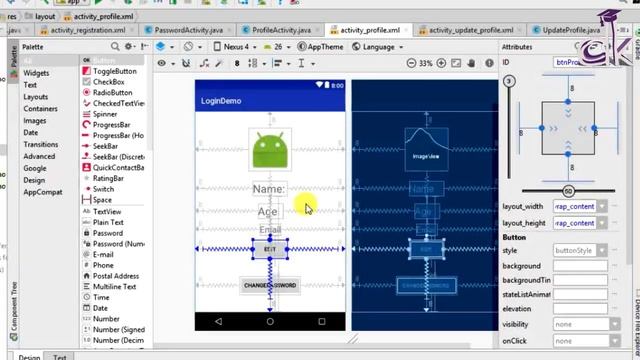Open the activity_update_profile.xml tab
Screen dimensions: 640x360
[471, 30]
